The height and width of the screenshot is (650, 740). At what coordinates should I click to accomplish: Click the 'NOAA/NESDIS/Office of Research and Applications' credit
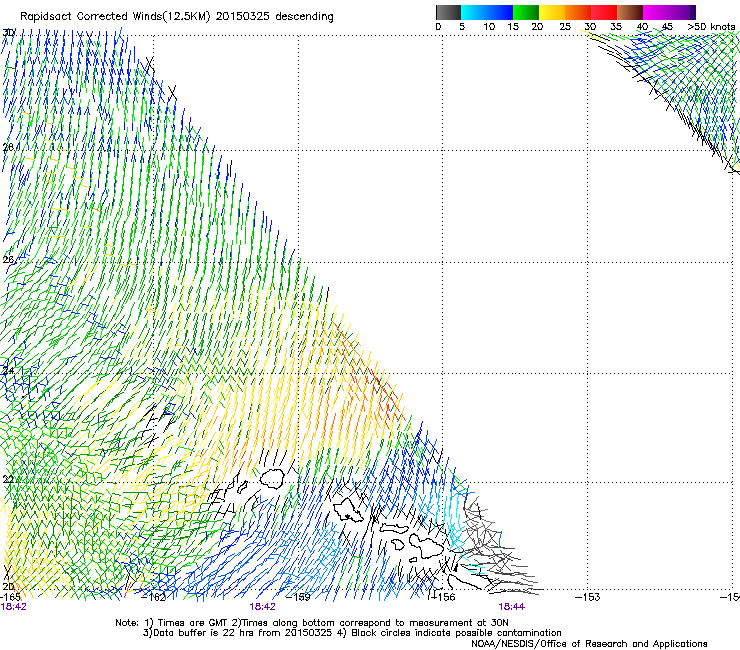pyautogui.click(x=589, y=644)
